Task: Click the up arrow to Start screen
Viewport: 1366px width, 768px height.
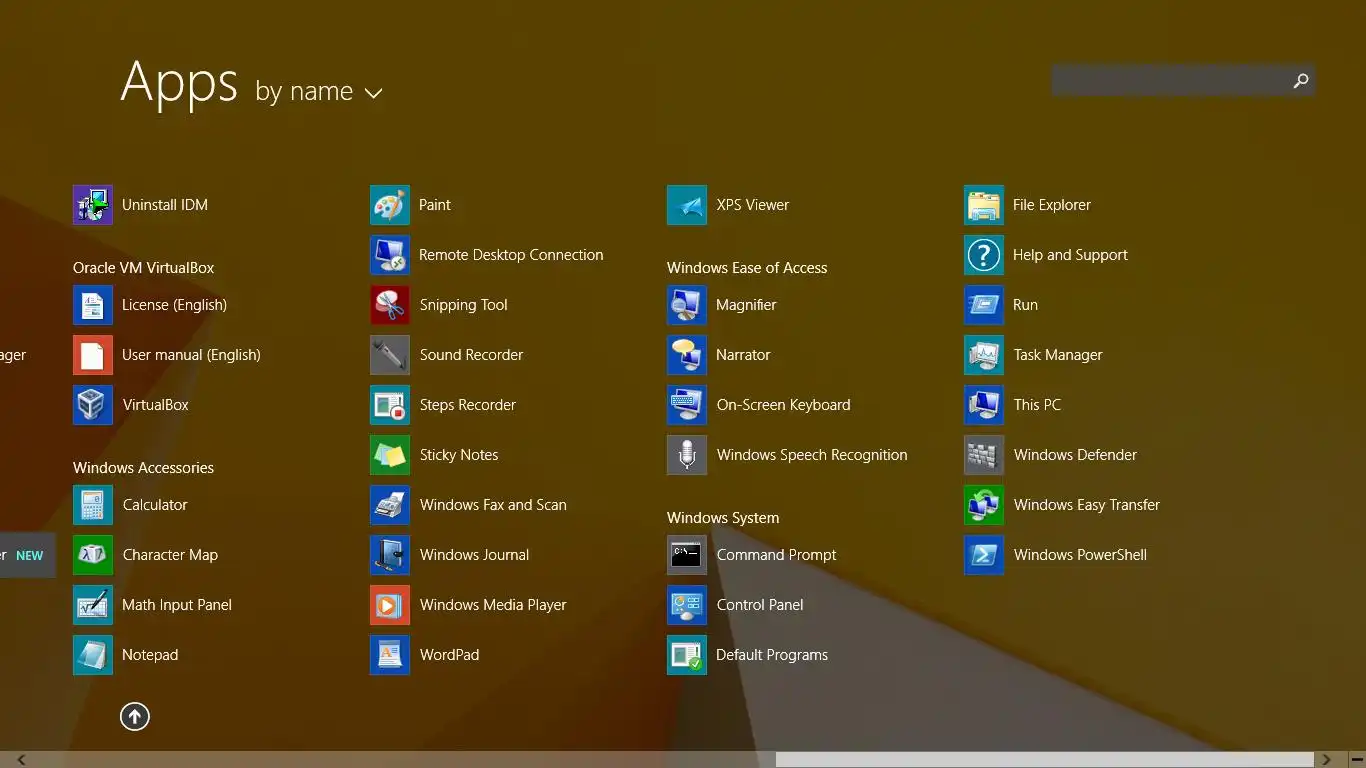Action: [x=135, y=716]
